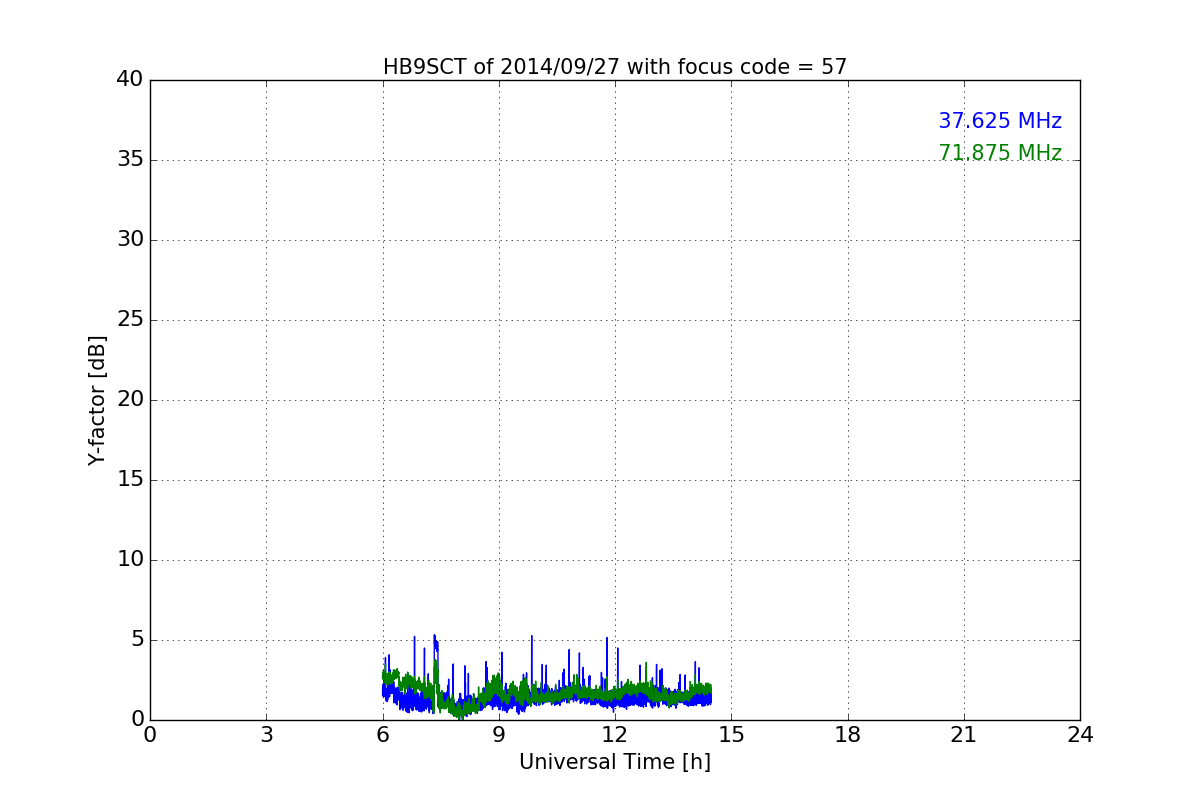Click the x-axis tick label '9'
This screenshot has width=1200, height=800.
499,735
